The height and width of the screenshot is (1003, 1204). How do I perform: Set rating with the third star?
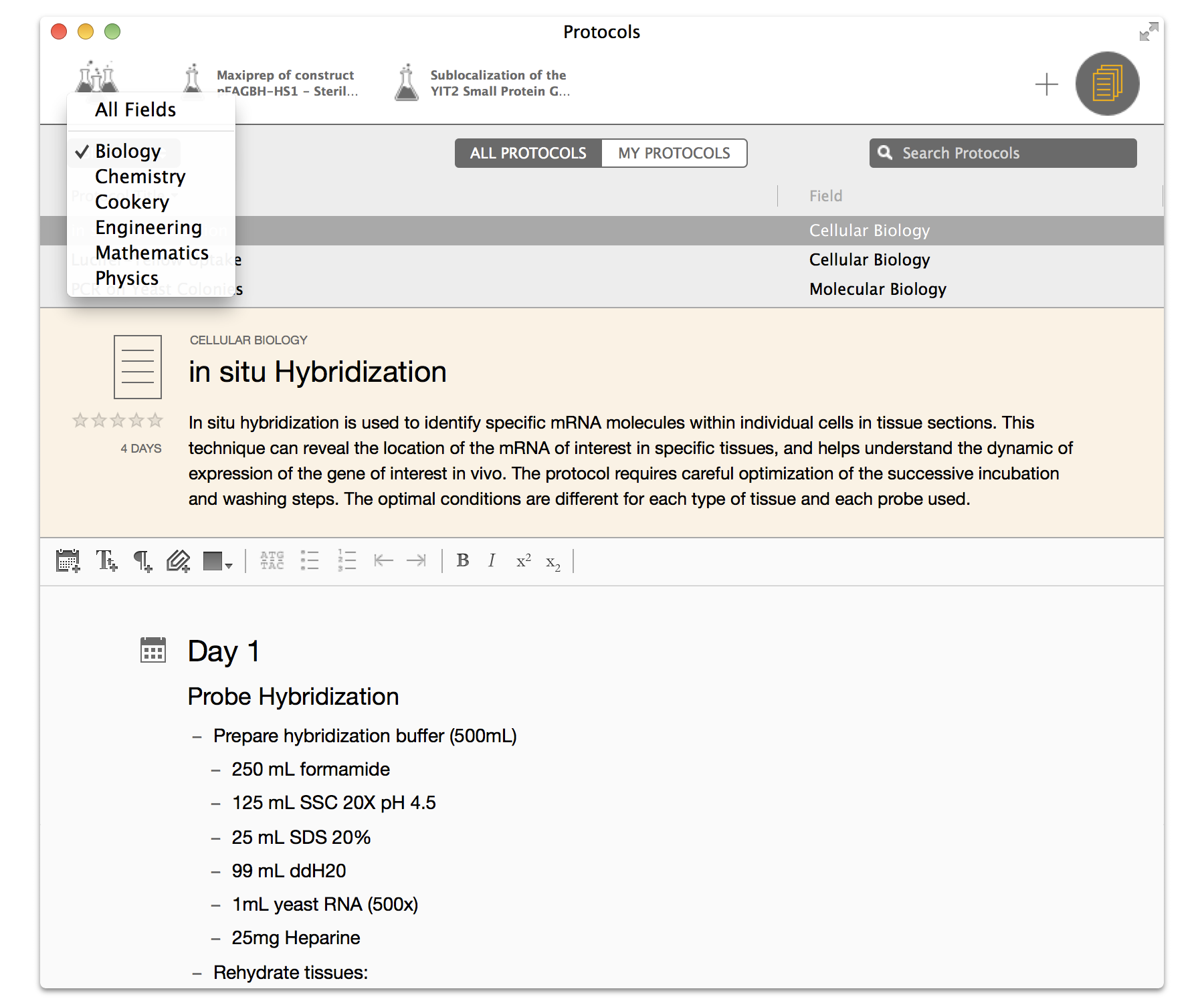[118, 420]
